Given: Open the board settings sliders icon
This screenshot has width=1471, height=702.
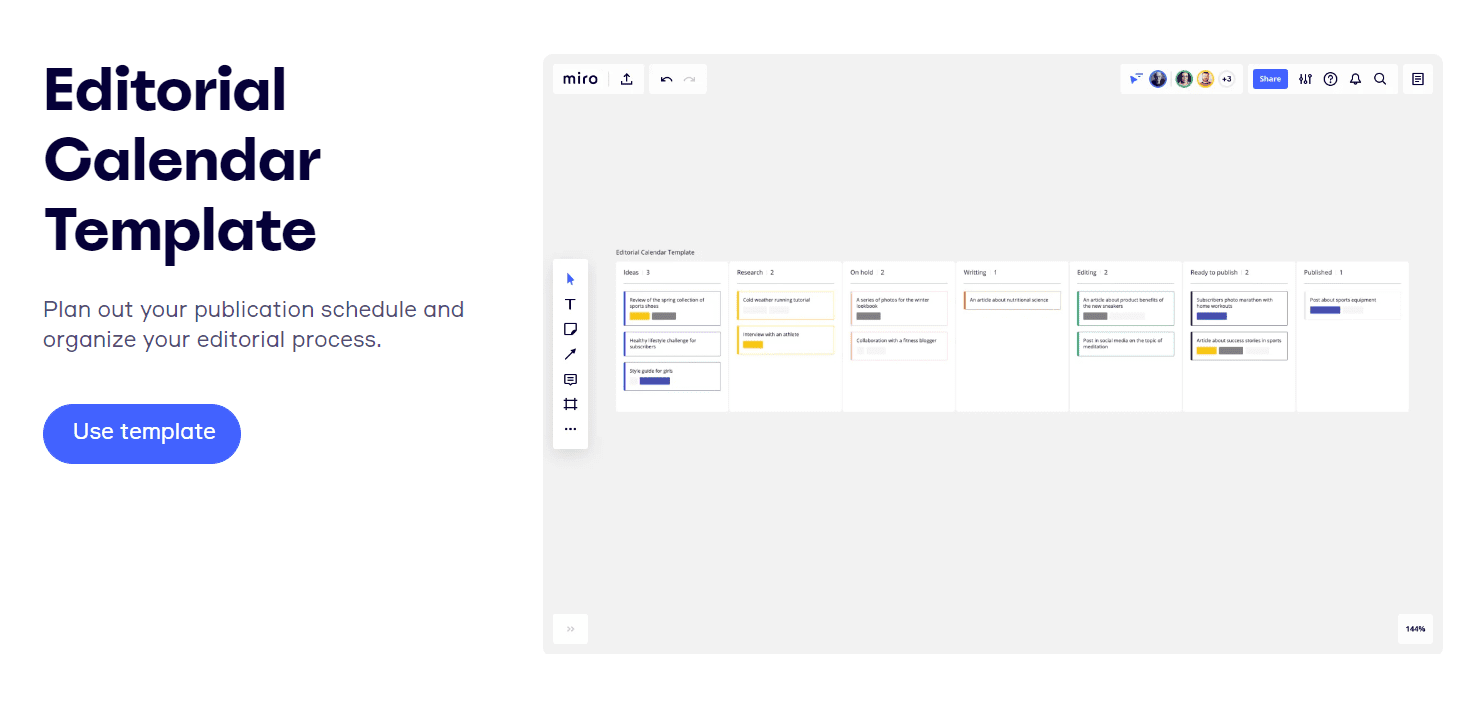Looking at the screenshot, I should (1305, 79).
